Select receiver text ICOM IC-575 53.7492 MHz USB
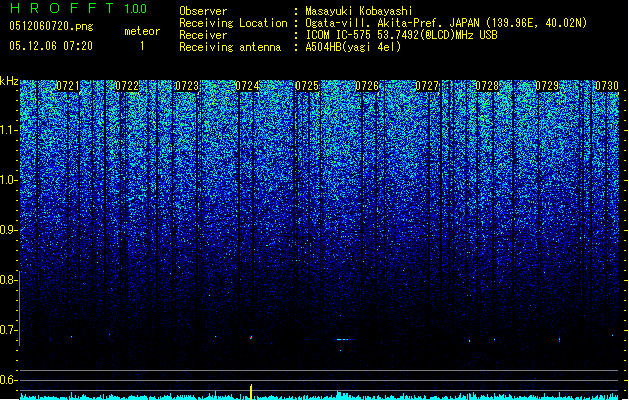Viewport: 629px width, 400px height. [x=402, y=35]
